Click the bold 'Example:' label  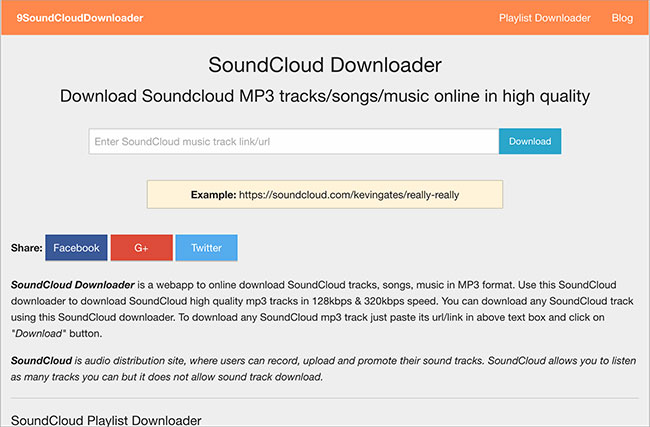click(x=213, y=195)
